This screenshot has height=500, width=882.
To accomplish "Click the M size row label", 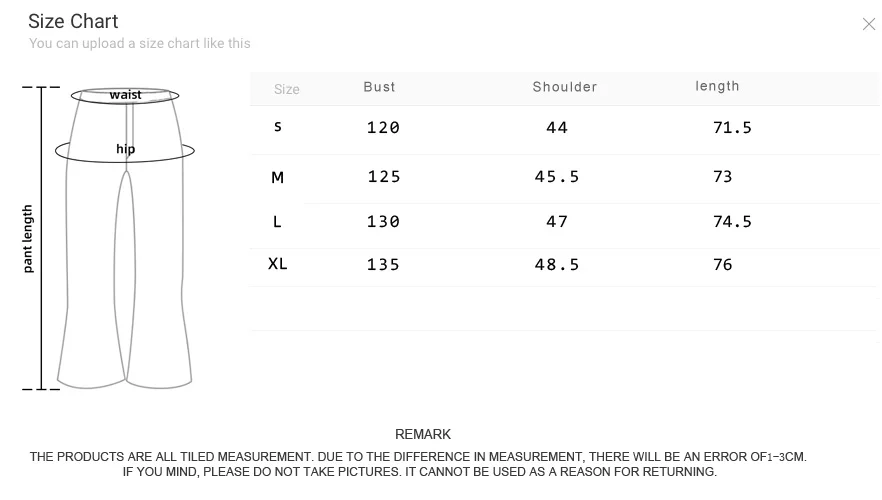I will point(277,178).
